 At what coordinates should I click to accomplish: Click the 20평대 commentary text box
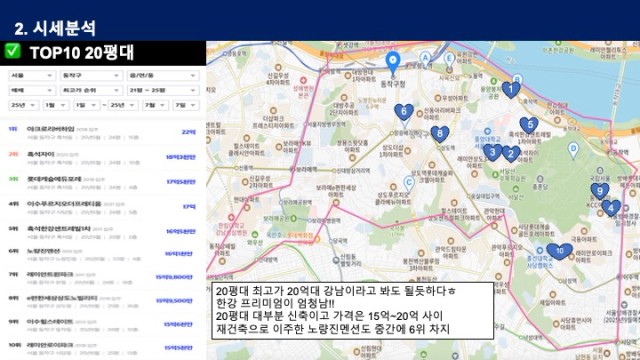click(352, 310)
